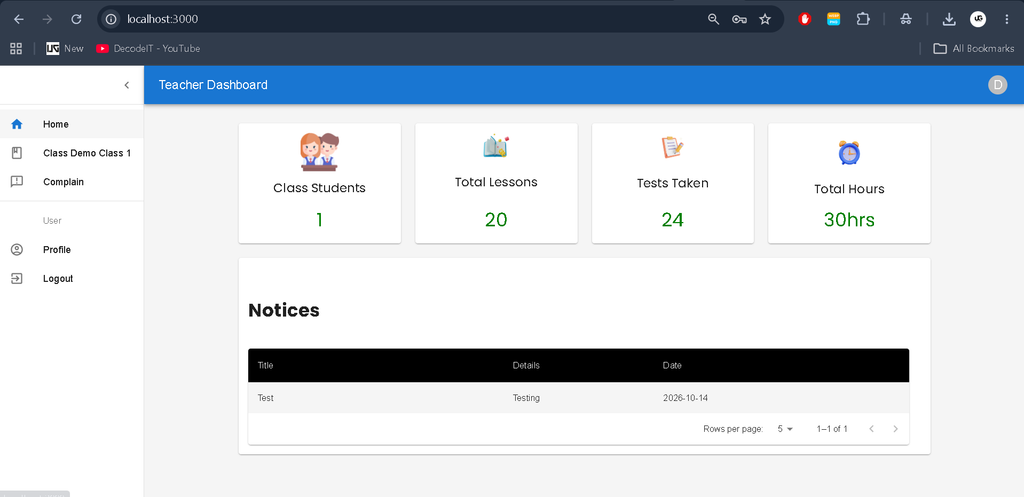Click the Total Hours alarm clock illustration

[x=849, y=152]
